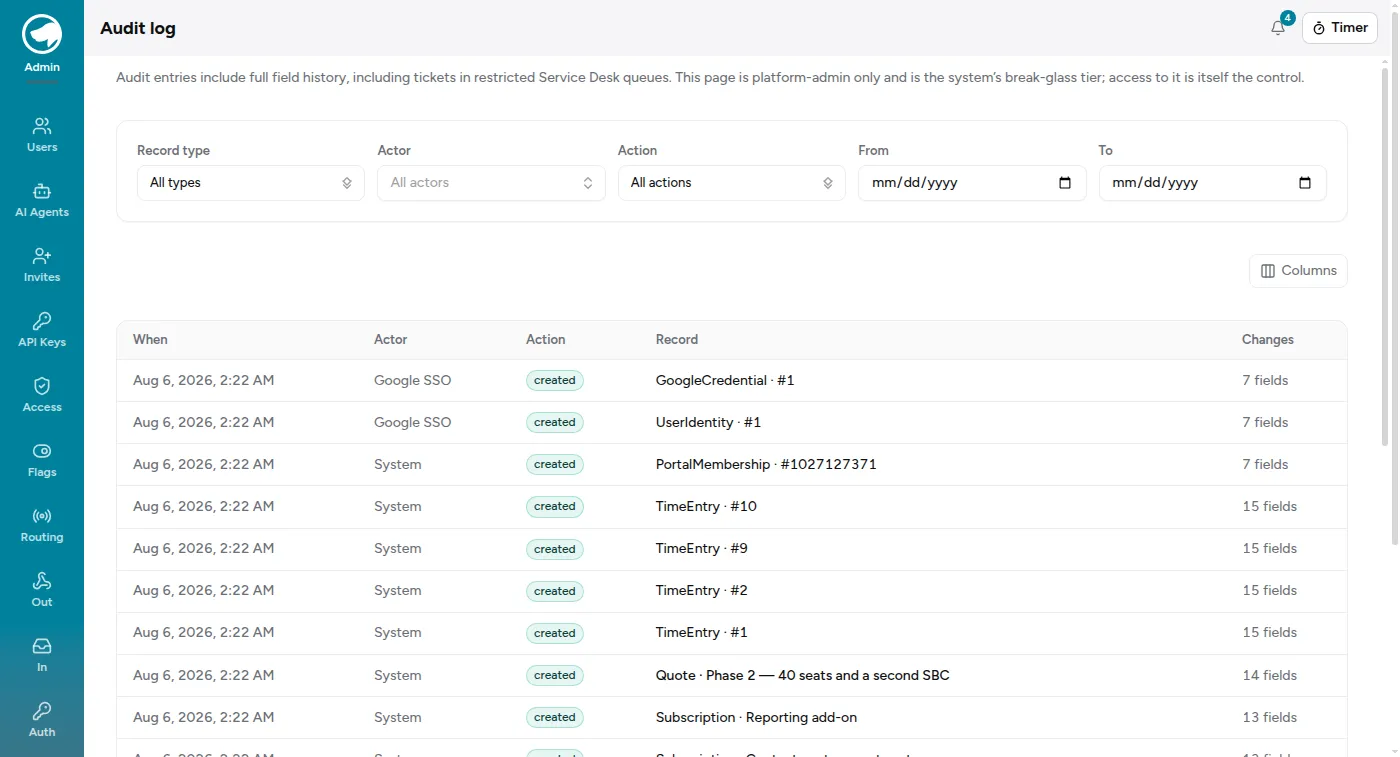Select PortalMembership · #1027127371 record
Screen dimensions: 1400x757
[766, 465]
